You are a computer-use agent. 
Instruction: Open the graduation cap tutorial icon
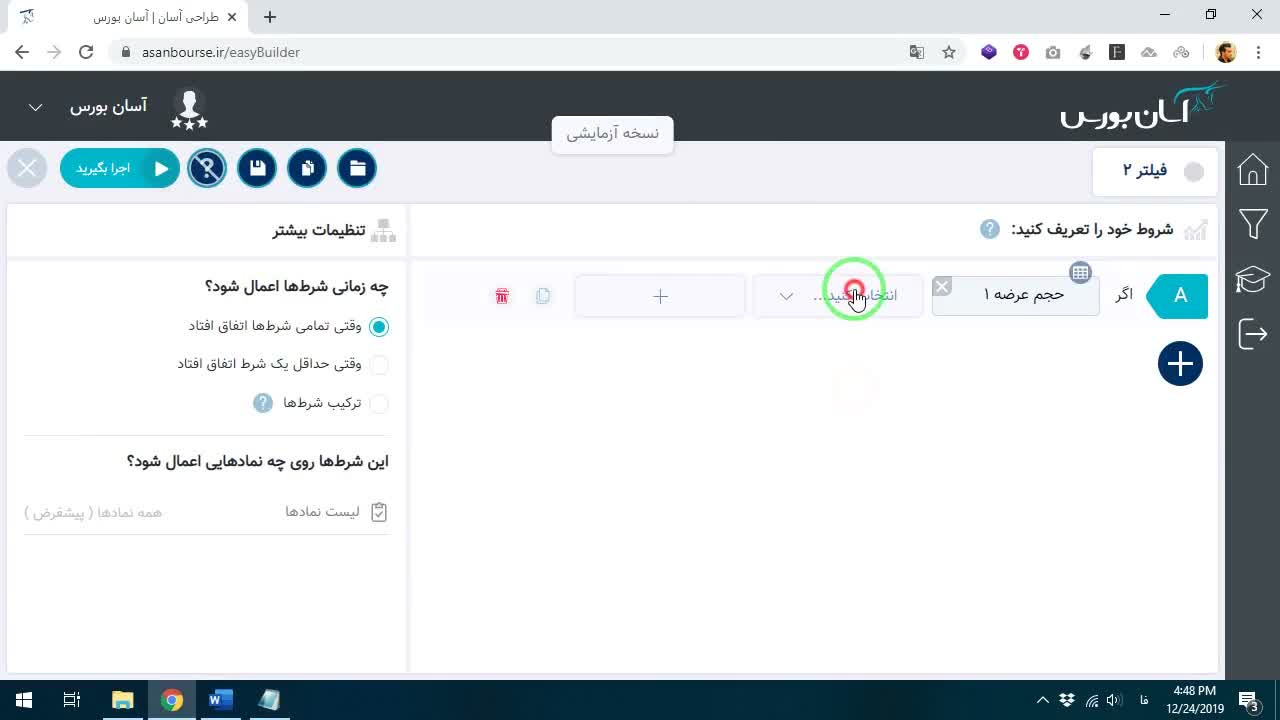[1253, 279]
